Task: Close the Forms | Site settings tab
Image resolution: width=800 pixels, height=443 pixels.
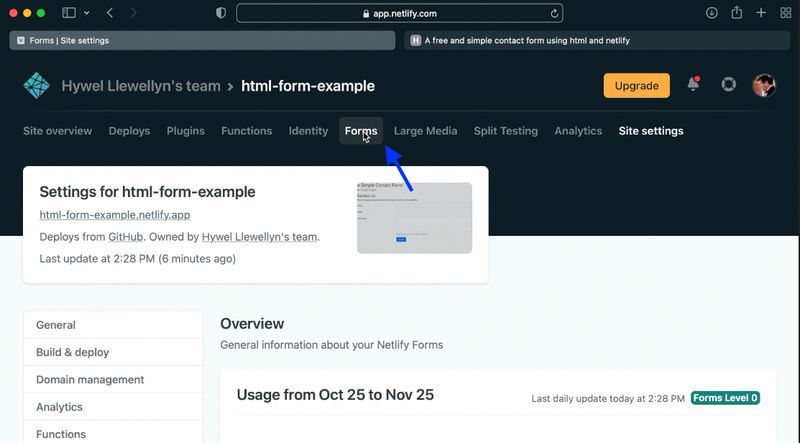Action: [x=20, y=40]
